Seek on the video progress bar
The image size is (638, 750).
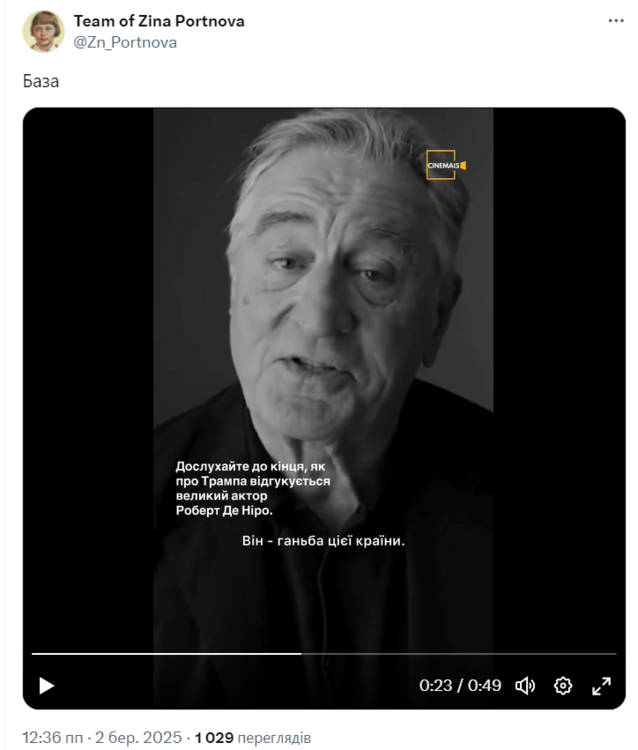coord(324,653)
